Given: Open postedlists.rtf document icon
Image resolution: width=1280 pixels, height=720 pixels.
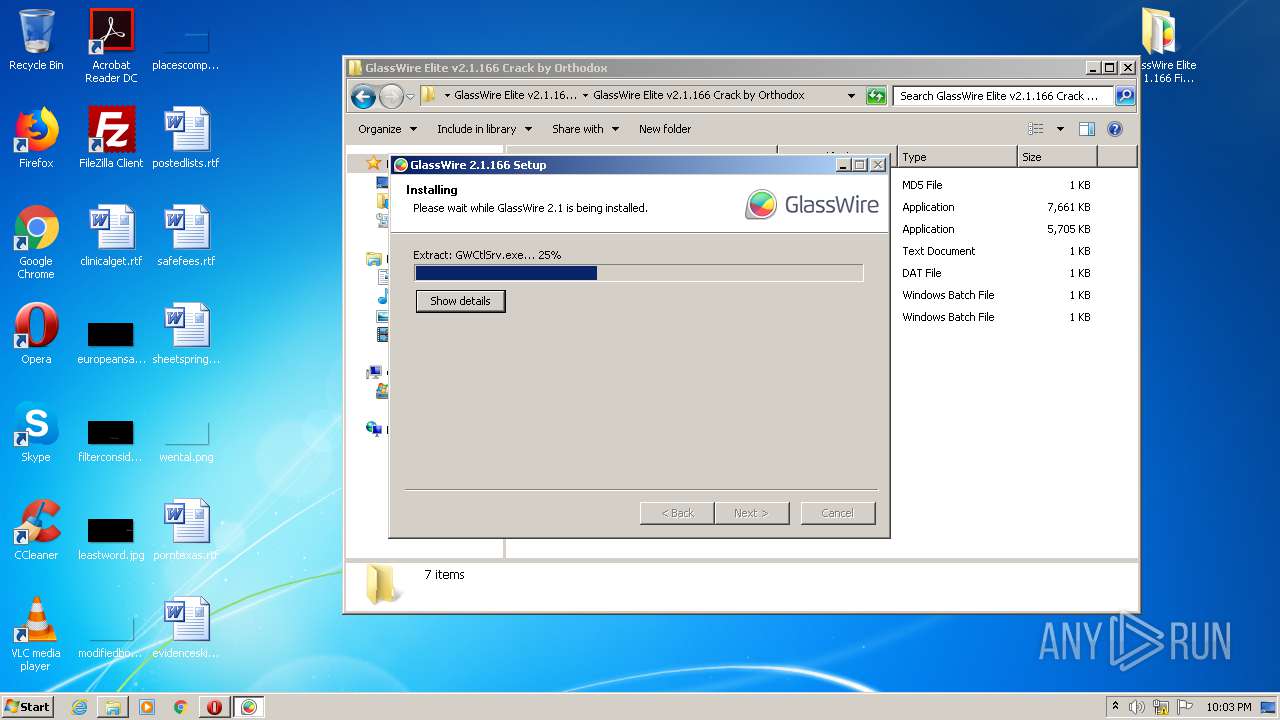Looking at the screenshot, I should coord(186,138).
